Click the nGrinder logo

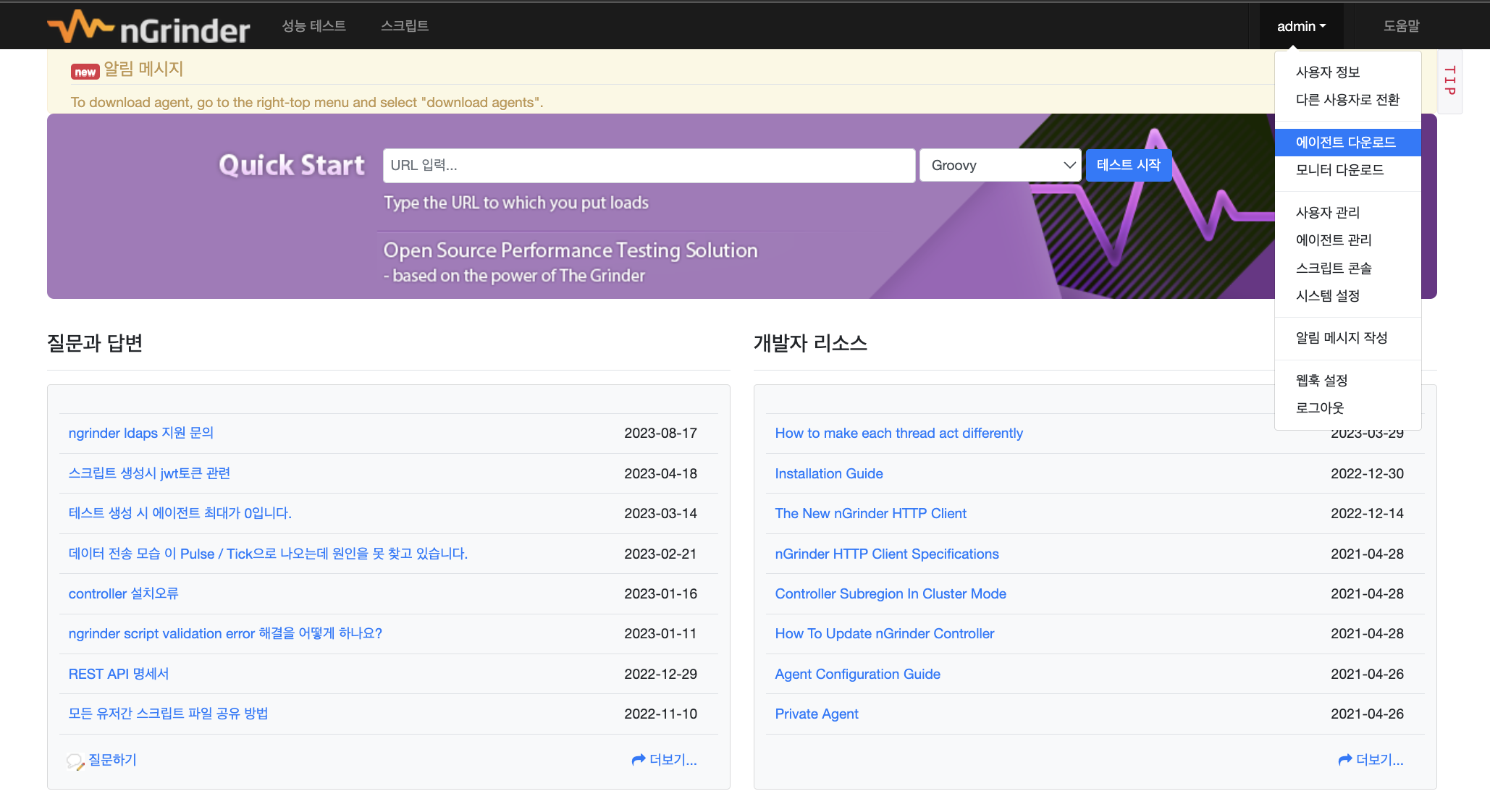148,27
